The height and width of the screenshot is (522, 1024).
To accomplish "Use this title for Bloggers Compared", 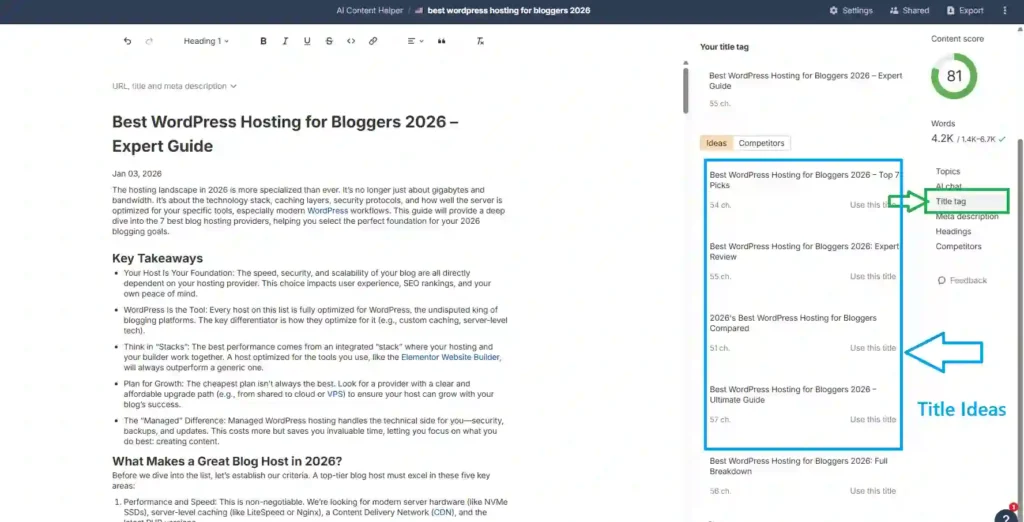I will 872,348.
